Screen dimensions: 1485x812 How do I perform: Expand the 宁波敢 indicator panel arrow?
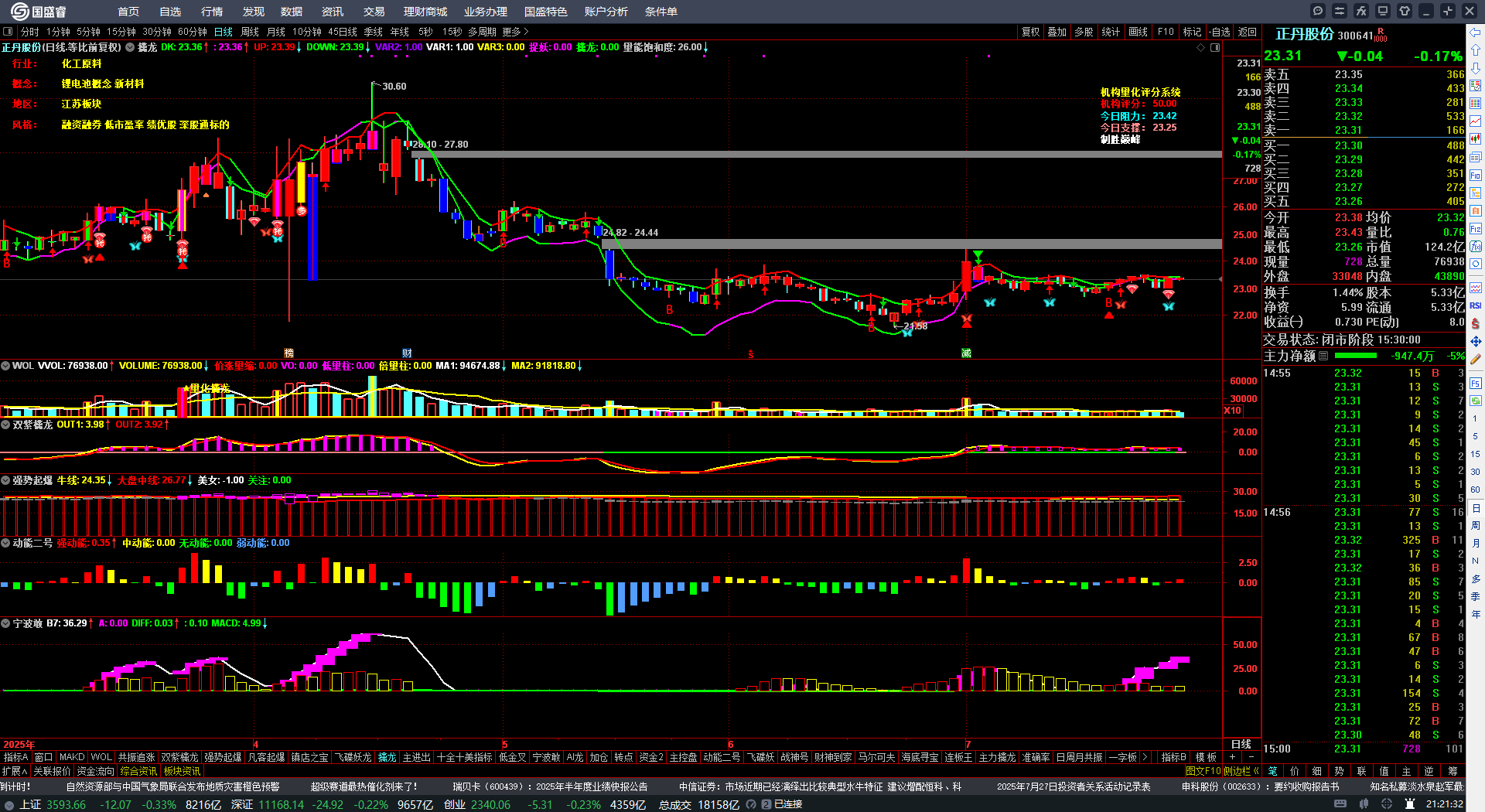5,623
